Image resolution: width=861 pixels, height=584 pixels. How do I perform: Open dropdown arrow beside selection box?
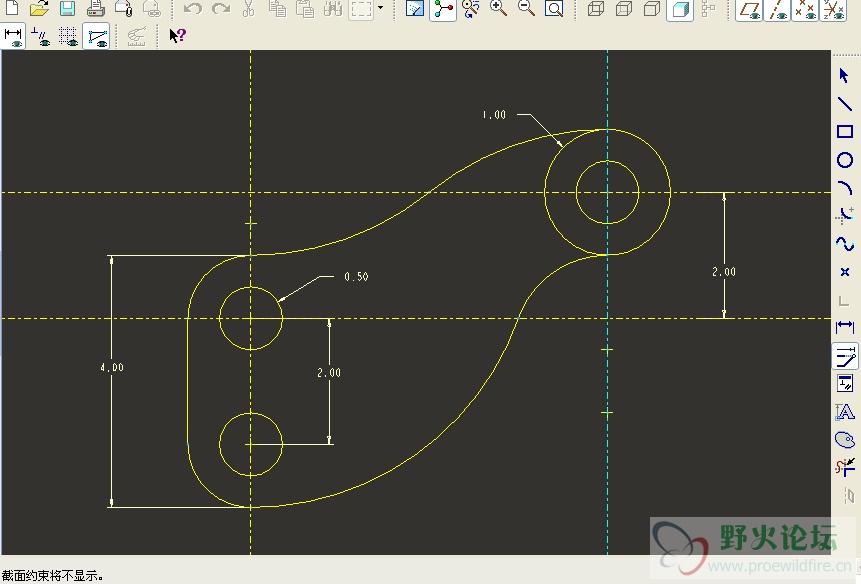click(381, 8)
